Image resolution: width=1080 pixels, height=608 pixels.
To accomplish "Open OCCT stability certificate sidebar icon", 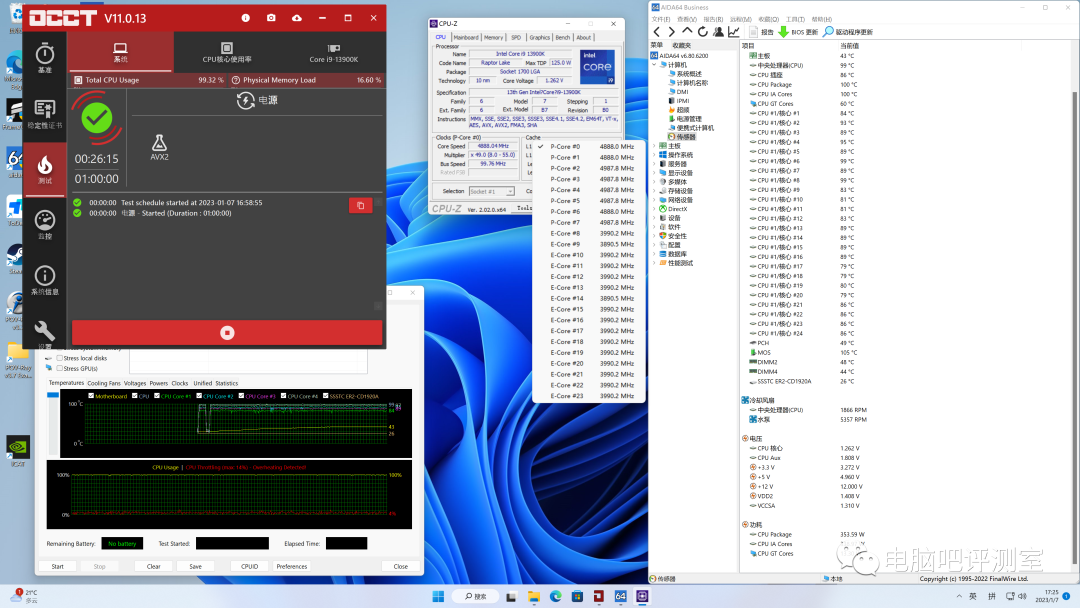I will [x=45, y=109].
